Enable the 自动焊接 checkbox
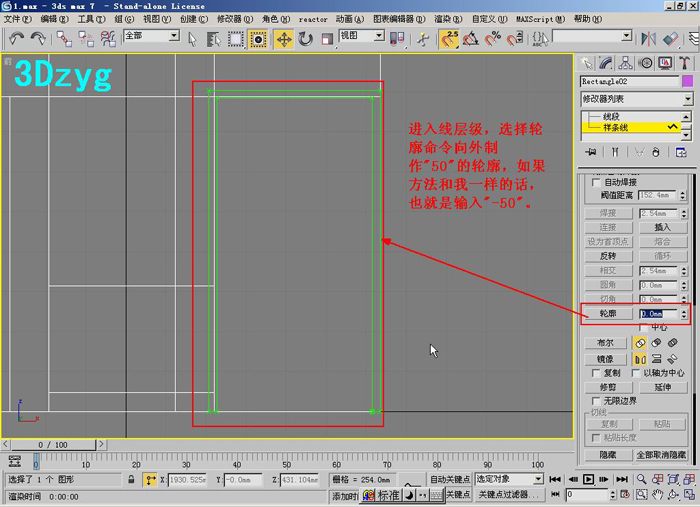The width and height of the screenshot is (700, 507). pyautogui.click(x=596, y=182)
